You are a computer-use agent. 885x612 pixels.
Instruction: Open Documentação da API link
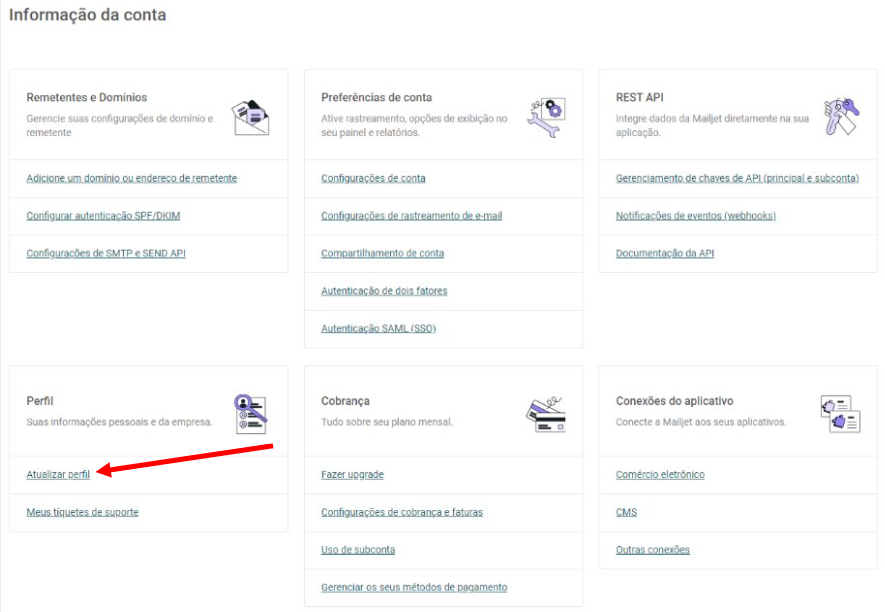tap(665, 253)
